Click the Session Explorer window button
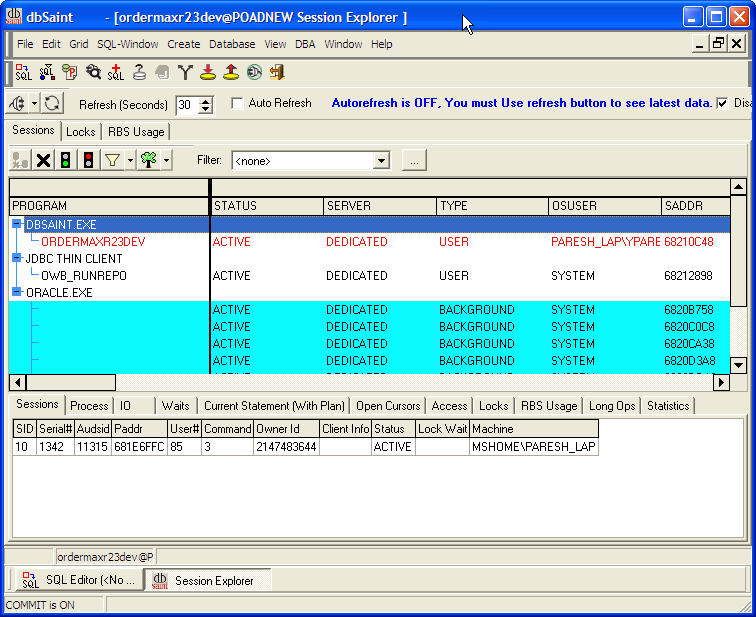Screen dimensions: 756x617 click(209, 580)
